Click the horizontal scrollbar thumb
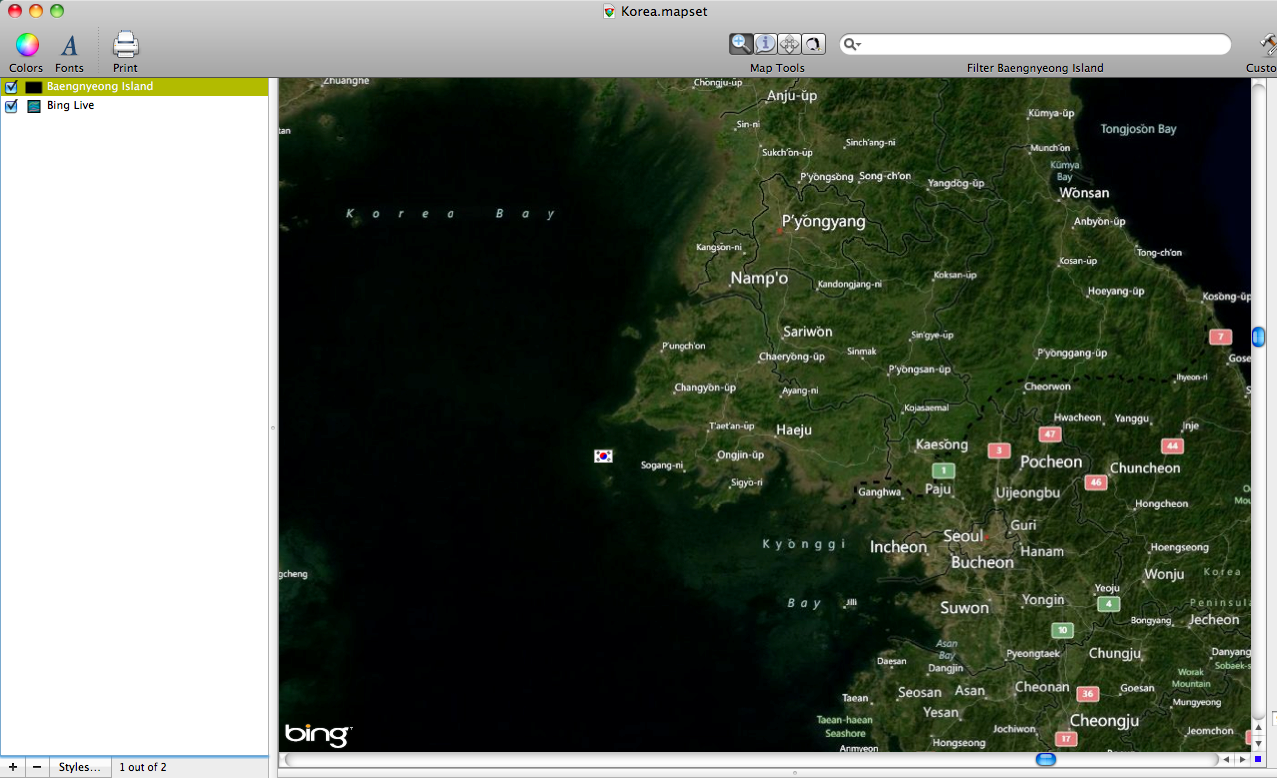The width and height of the screenshot is (1277, 778). (1045, 760)
